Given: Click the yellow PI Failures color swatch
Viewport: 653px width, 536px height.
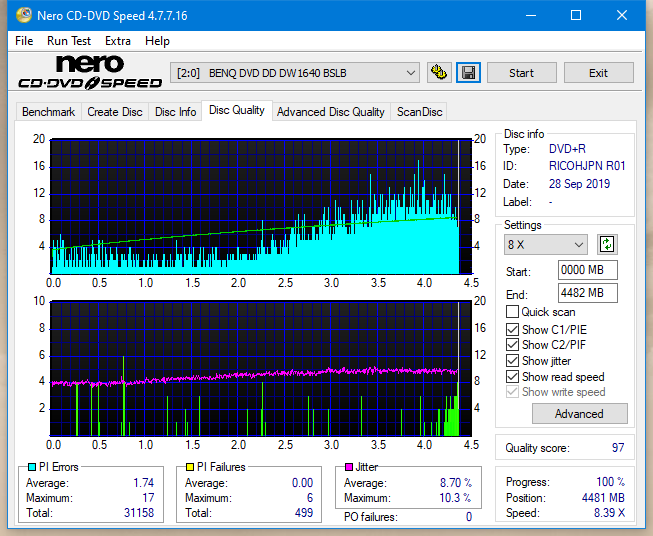Looking at the screenshot, I should click(190, 467).
